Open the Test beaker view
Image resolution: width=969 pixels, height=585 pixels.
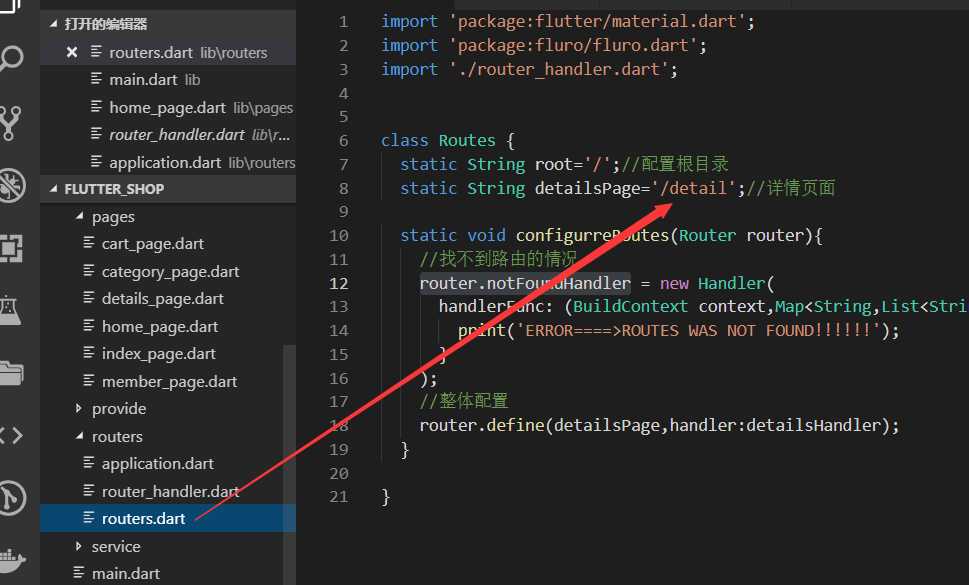coord(11,311)
